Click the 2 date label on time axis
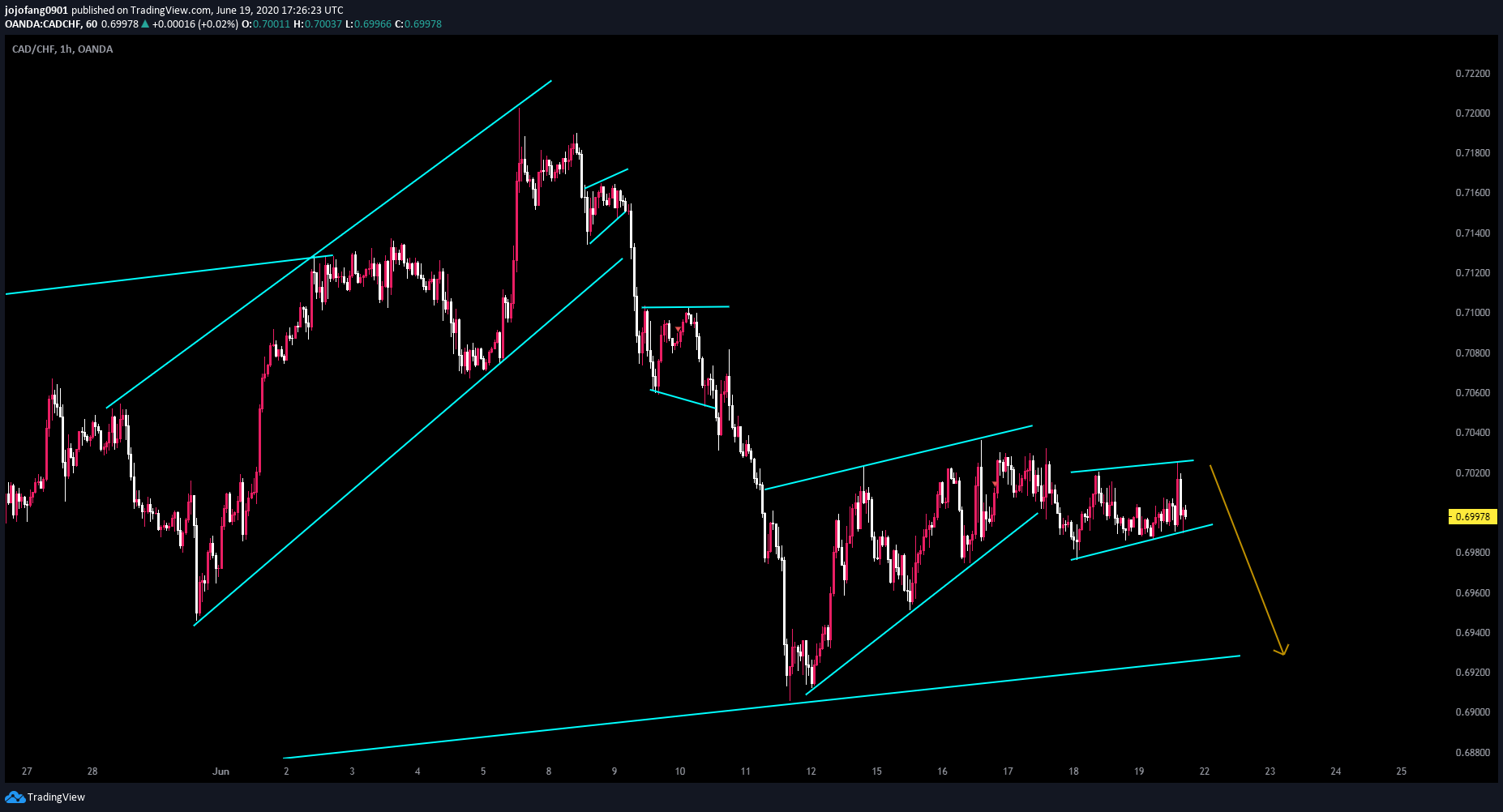 coord(286,771)
